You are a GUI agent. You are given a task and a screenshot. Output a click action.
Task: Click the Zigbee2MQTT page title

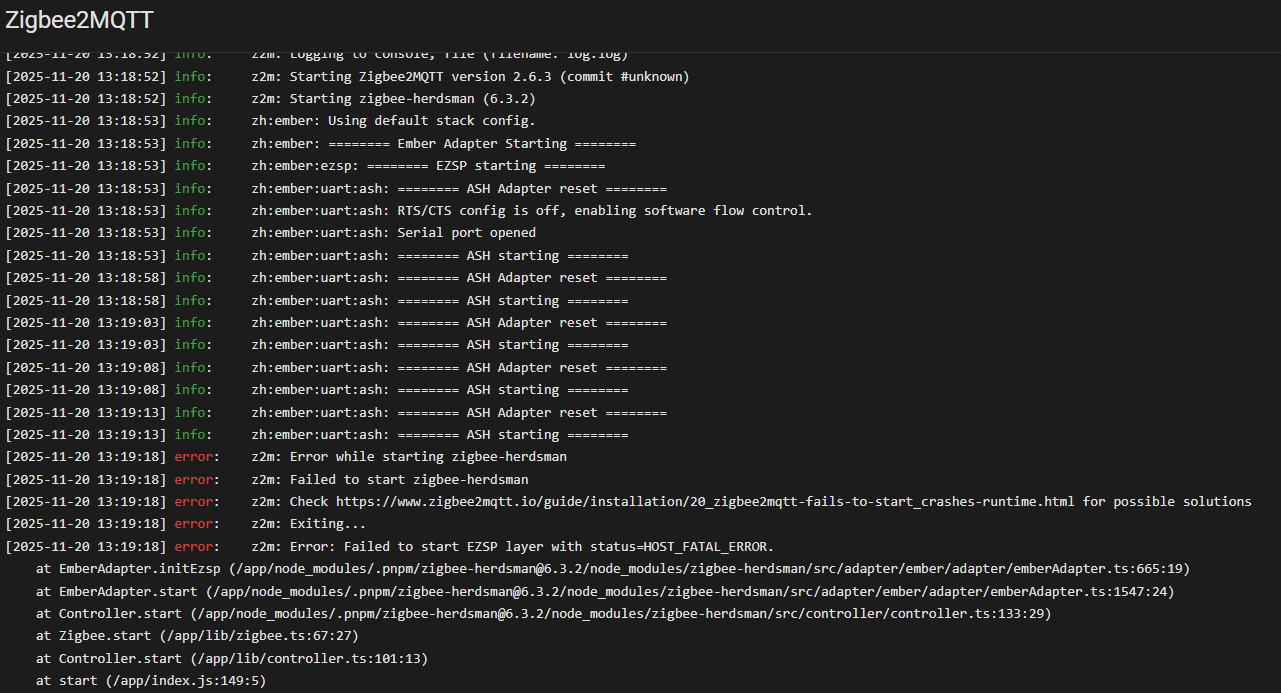coord(80,22)
